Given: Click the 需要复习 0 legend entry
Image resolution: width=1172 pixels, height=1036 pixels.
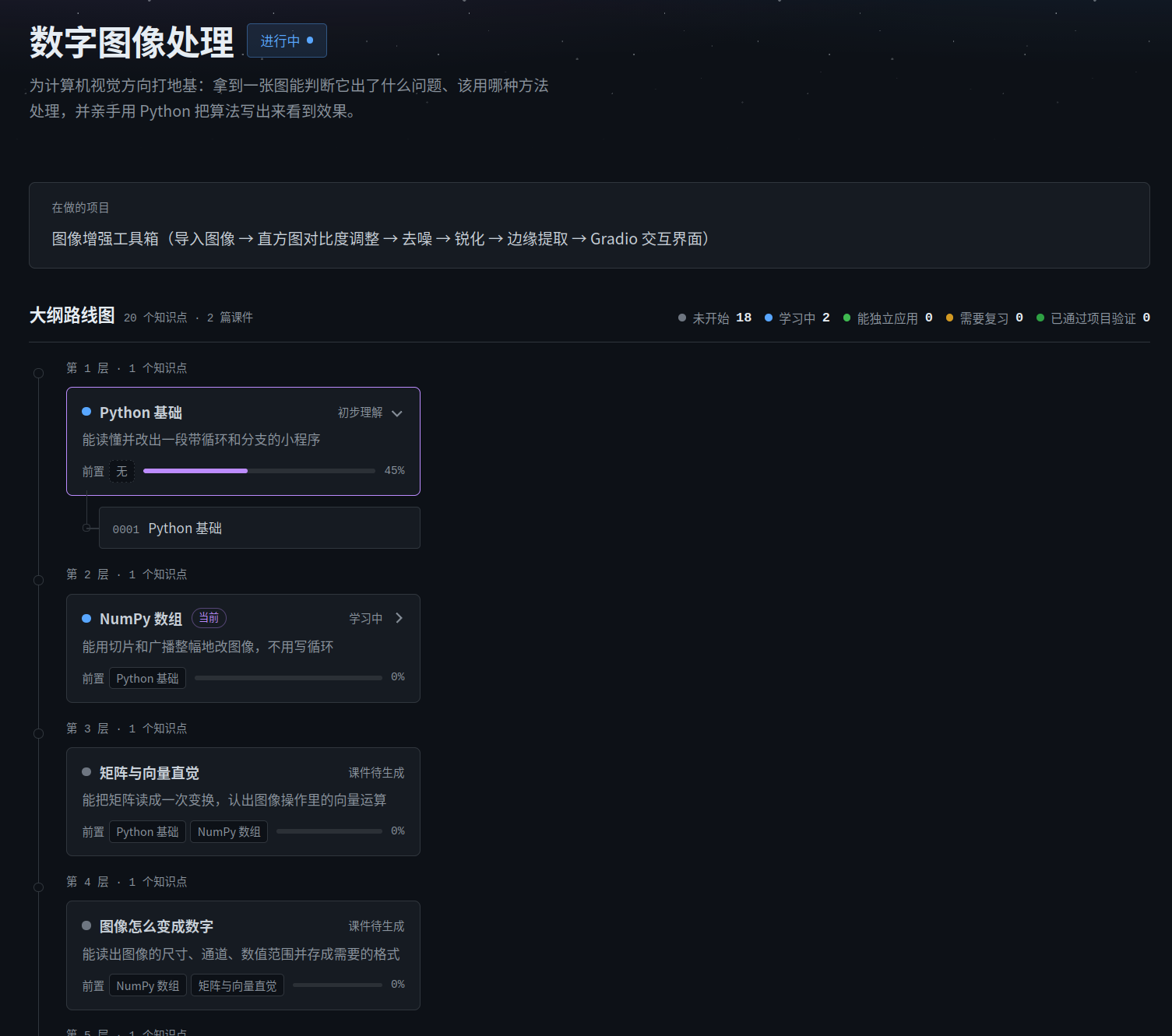Looking at the screenshot, I should (x=984, y=318).
